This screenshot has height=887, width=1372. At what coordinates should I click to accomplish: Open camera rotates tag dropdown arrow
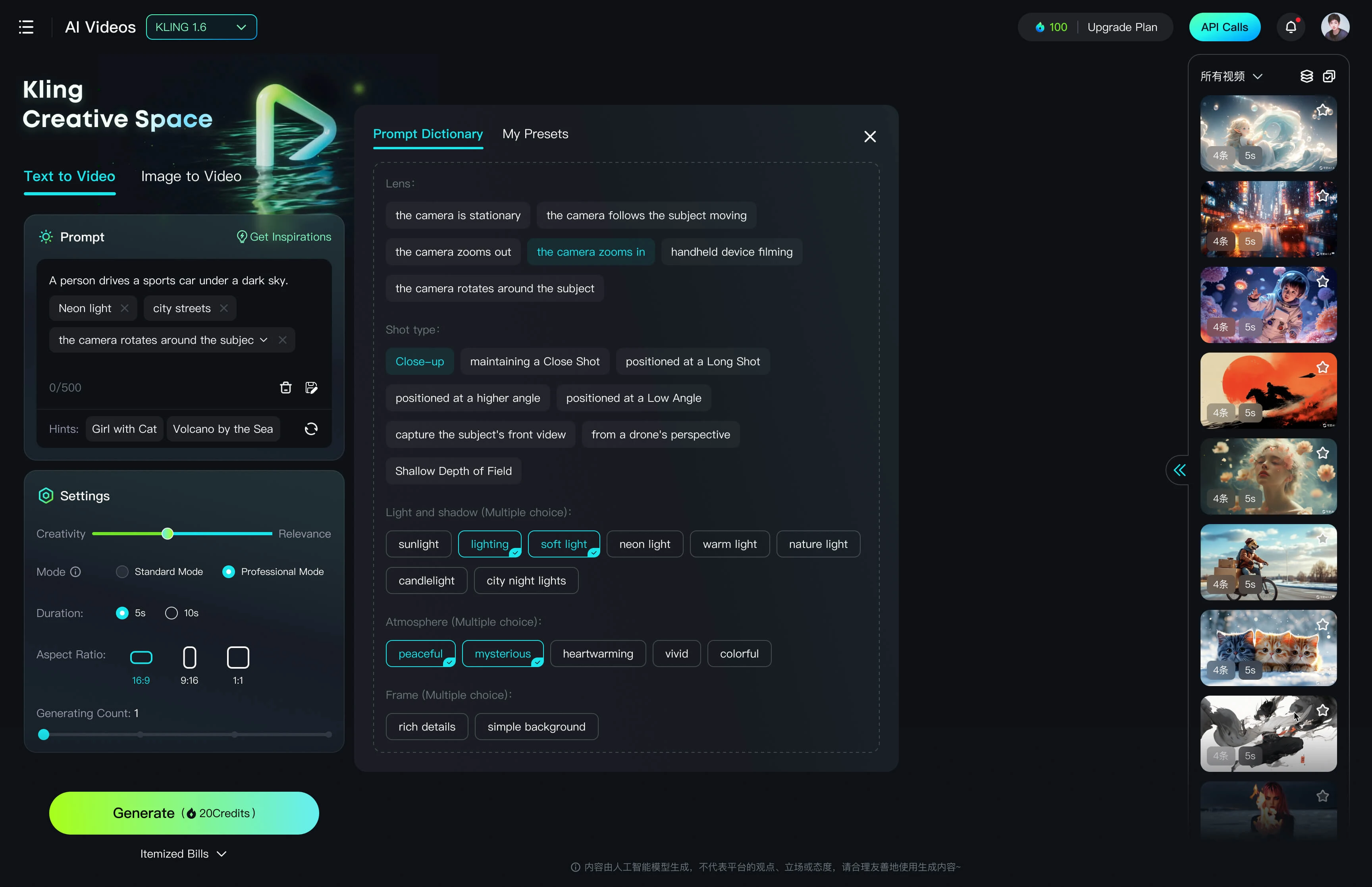coord(264,340)
